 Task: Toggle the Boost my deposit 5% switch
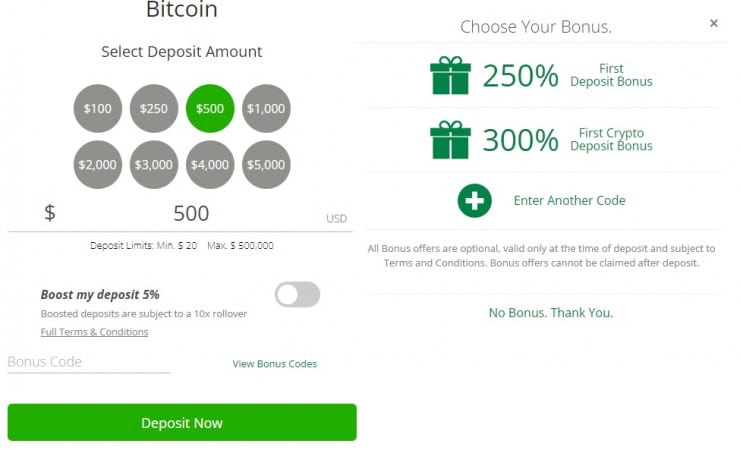click(x=297, y=294)
